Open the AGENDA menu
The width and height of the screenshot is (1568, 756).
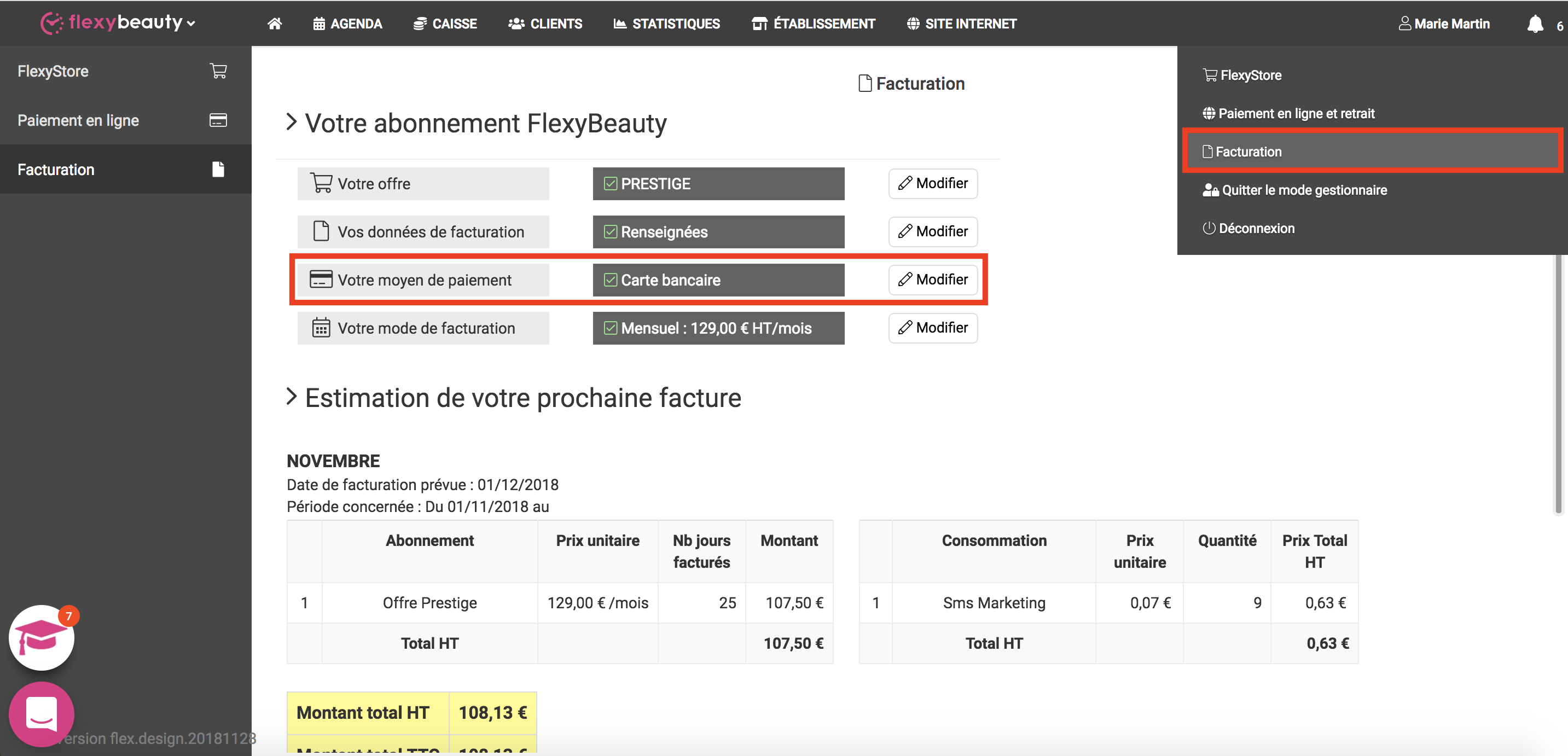(x=347, y=24)
